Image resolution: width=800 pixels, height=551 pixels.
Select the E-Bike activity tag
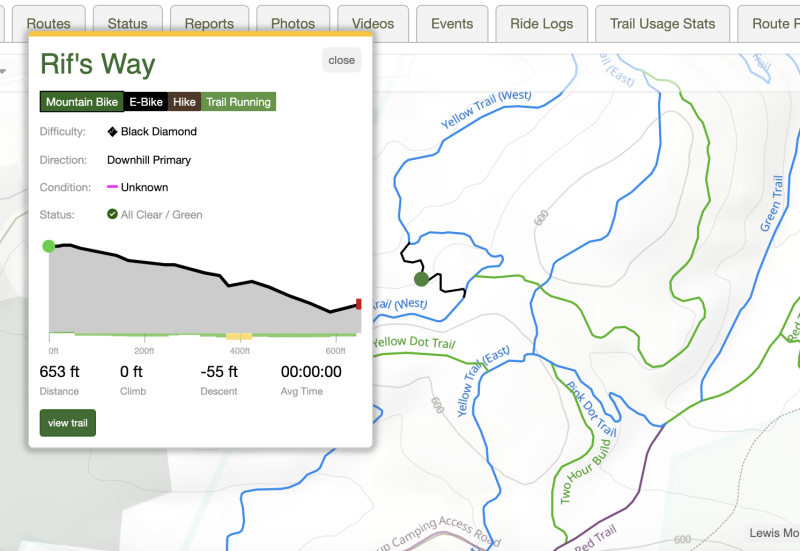tap(146, 102)
